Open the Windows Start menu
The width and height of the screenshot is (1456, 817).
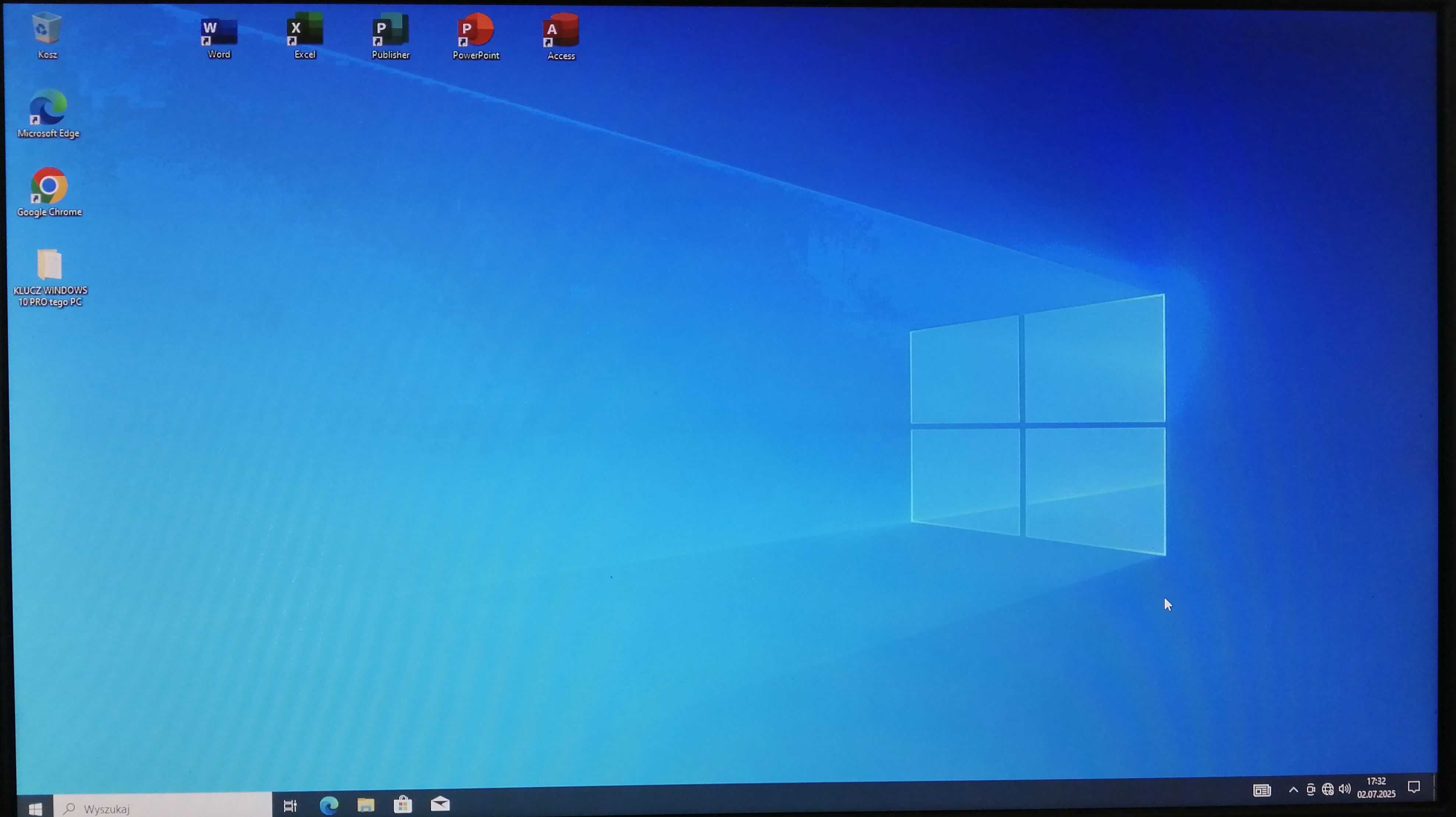[35, 809]
